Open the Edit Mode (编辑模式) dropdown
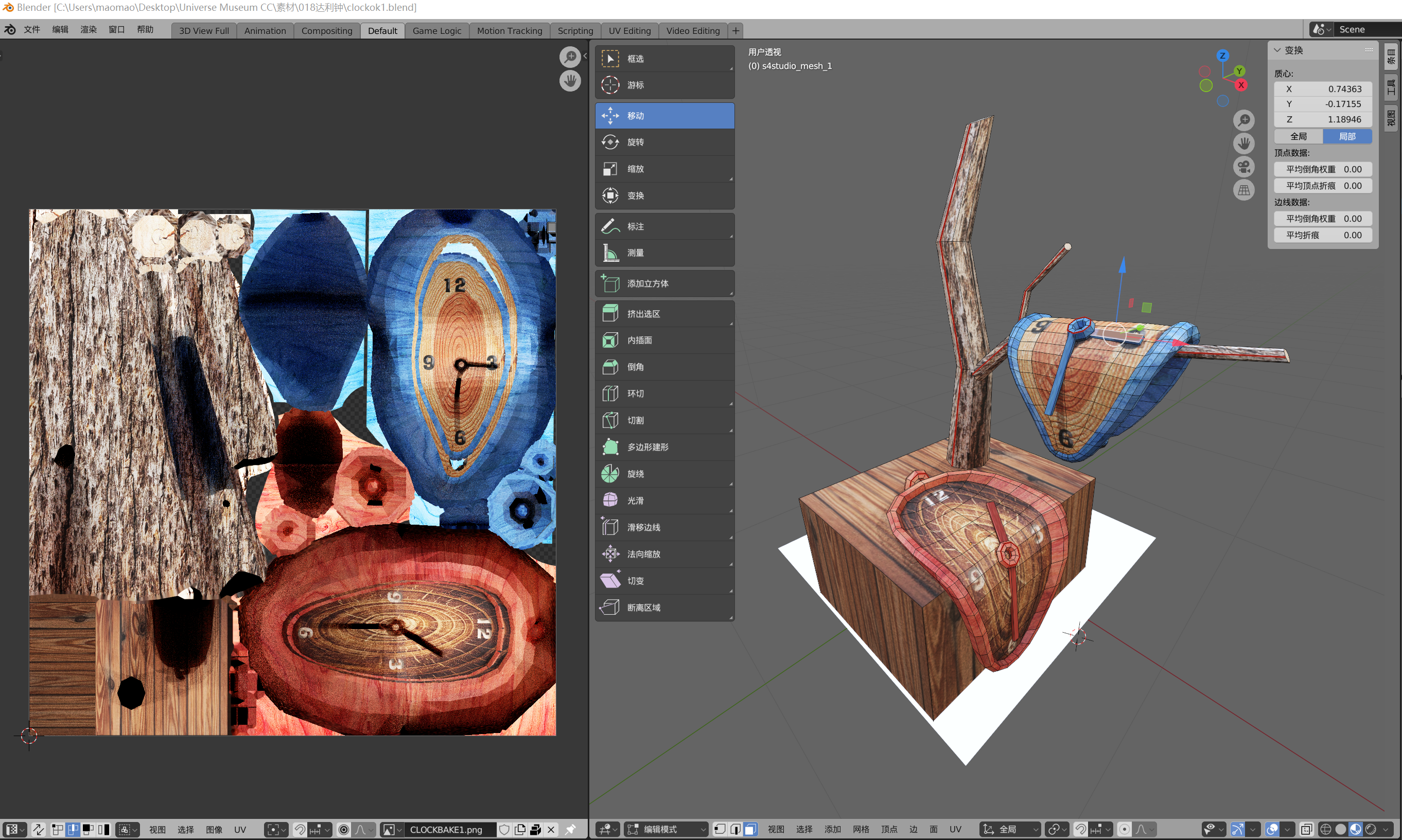Screen dimensions: 1402x840 (x=666, y=829)
